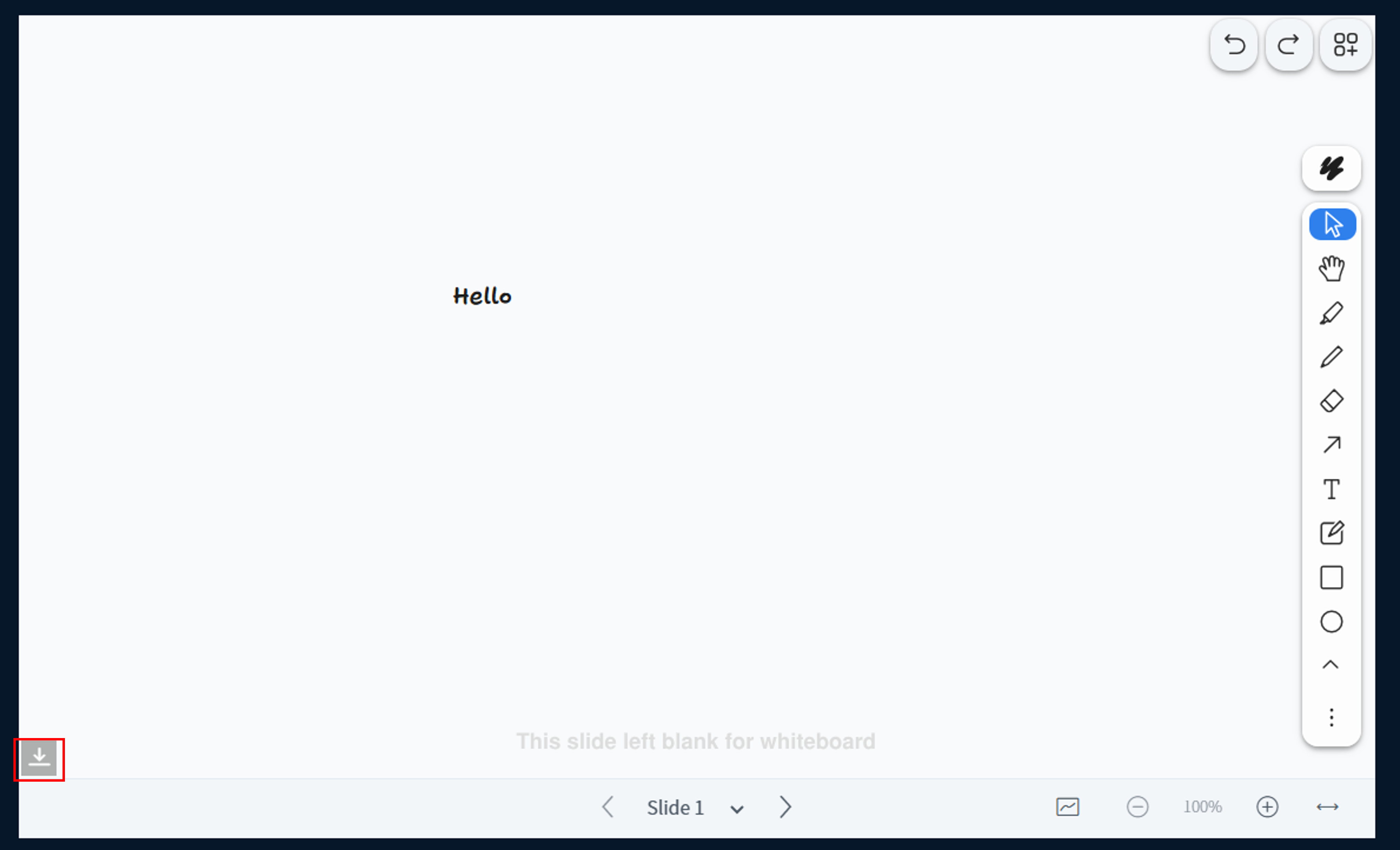Toggle the styles panel scribble icon

[1331, 168]
